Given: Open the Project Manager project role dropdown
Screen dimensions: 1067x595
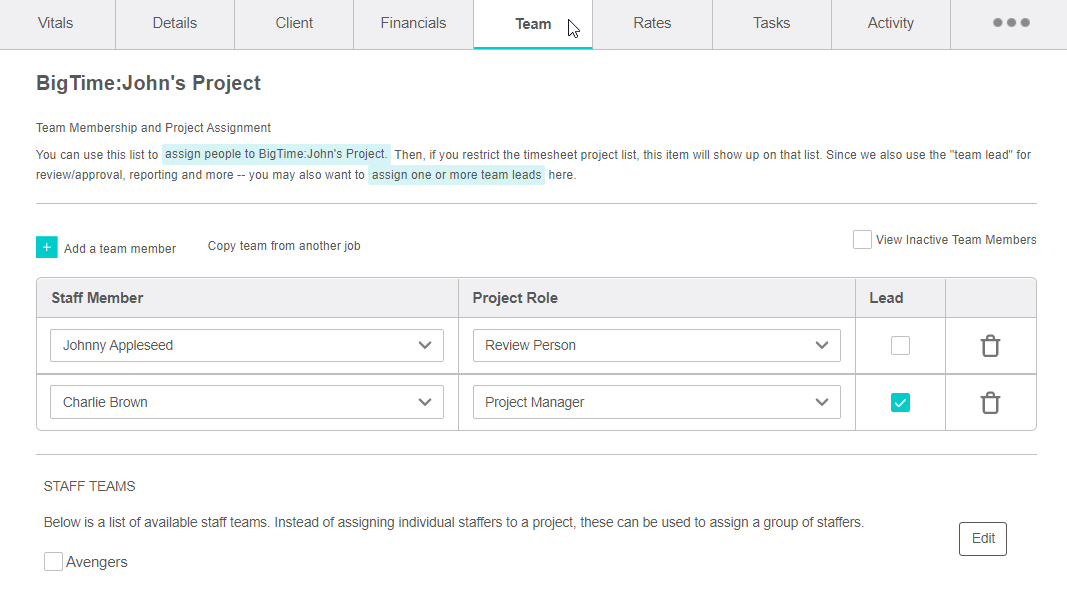Looking at the screenshot, I should [x=657, y=402].
